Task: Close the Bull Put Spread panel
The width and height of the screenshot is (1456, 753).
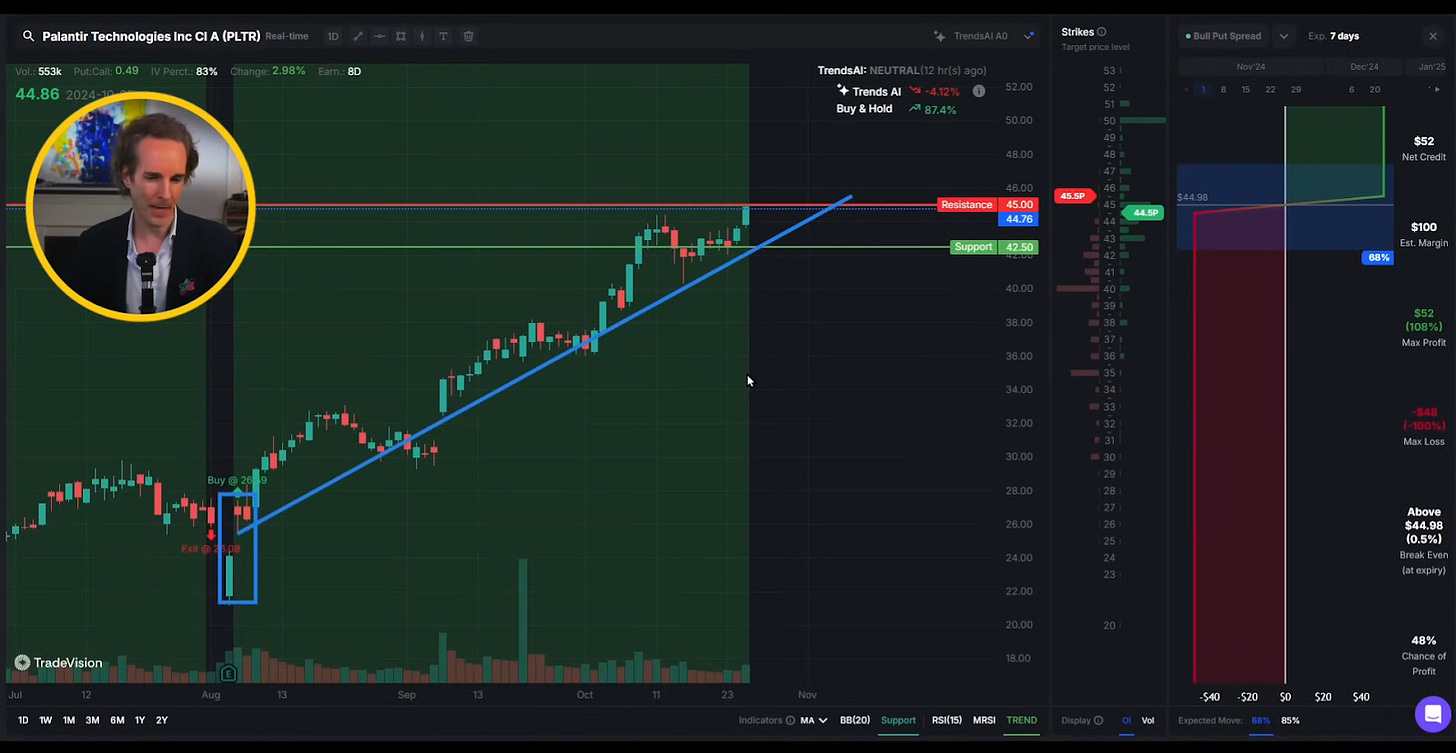Action: click(x=1432, y=36)
